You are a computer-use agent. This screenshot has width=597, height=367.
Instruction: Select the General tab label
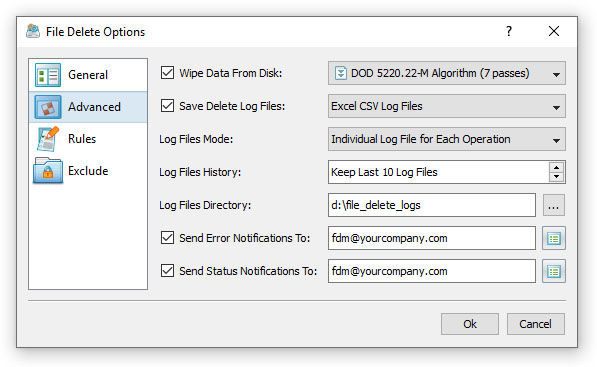tap(88, 75)
